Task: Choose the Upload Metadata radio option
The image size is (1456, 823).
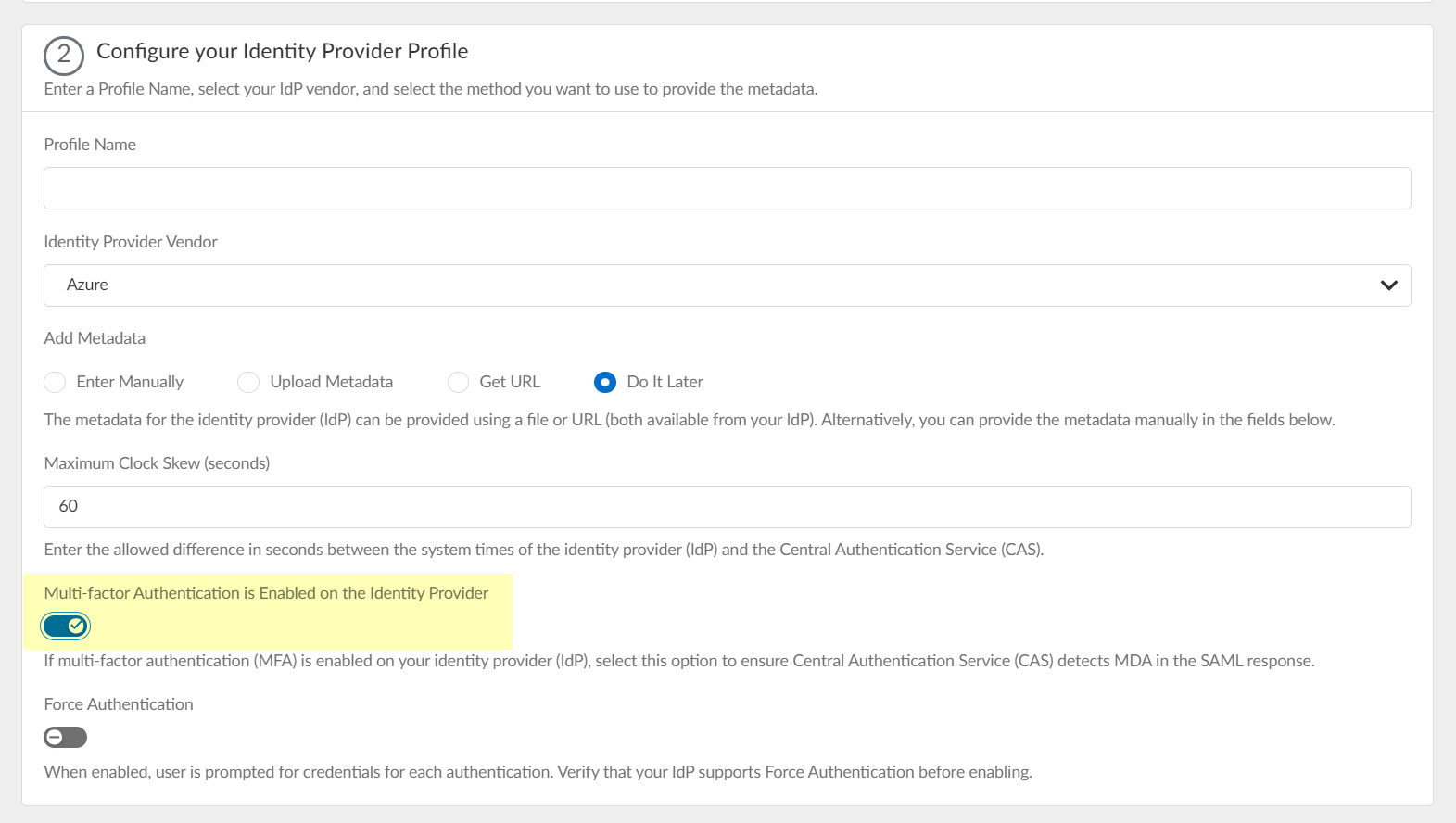Action: pyautogui.click(x=248, y=382)
